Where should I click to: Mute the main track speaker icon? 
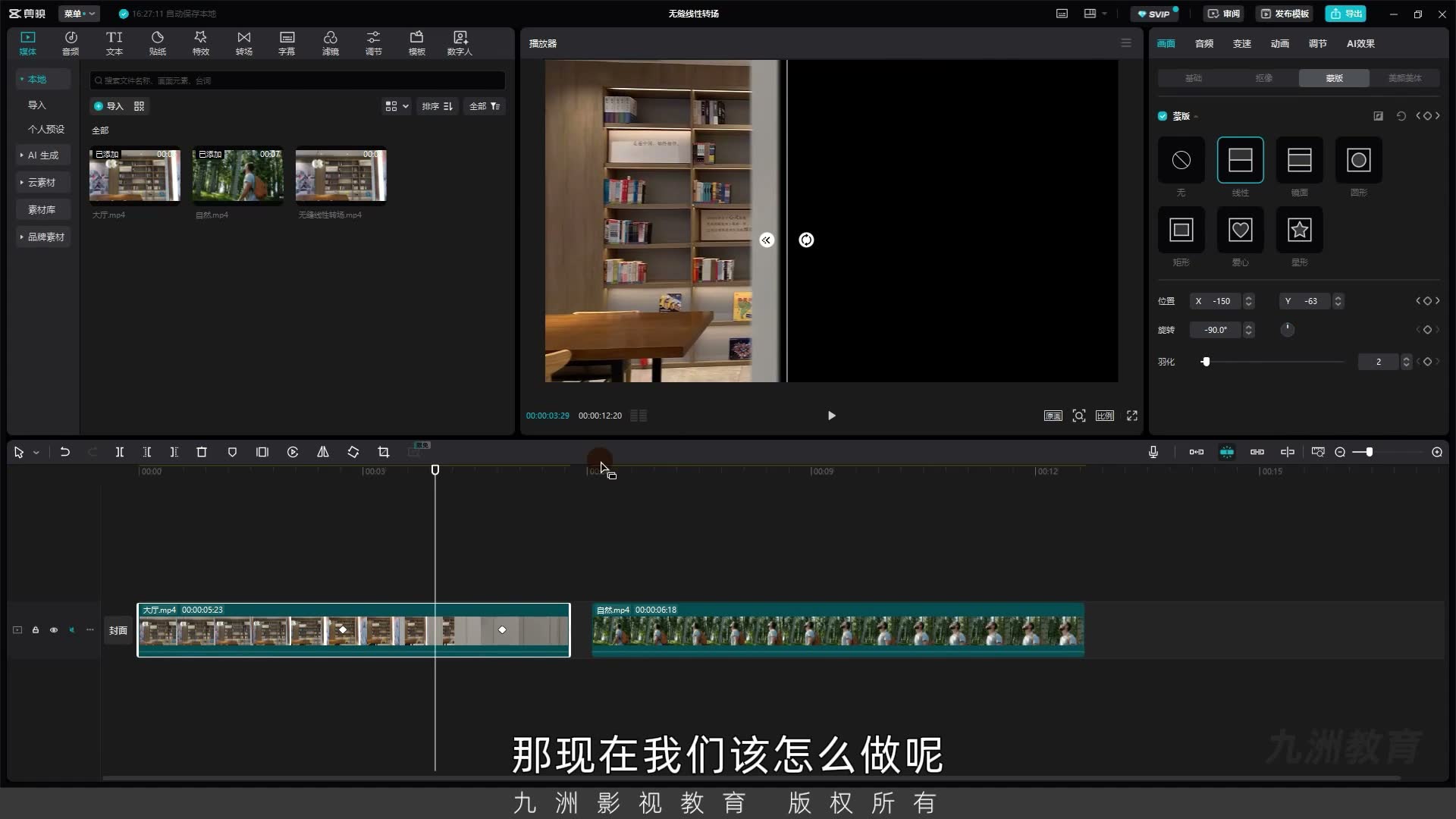(72, 630)
